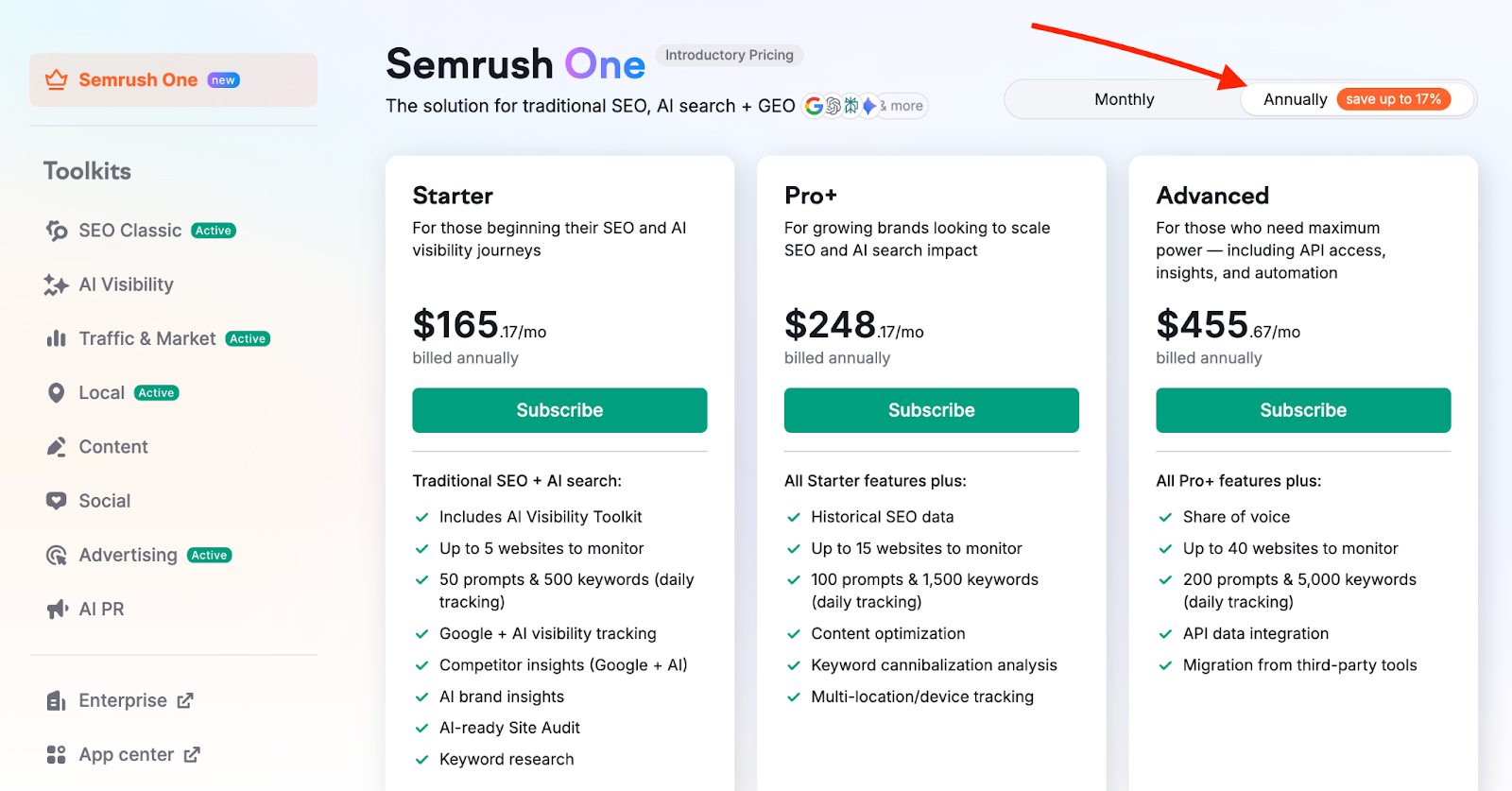Click the AI Visibility sparkles icon
Image resolution: width=1512 pixels, height=791 pixels.
(57, 284)
